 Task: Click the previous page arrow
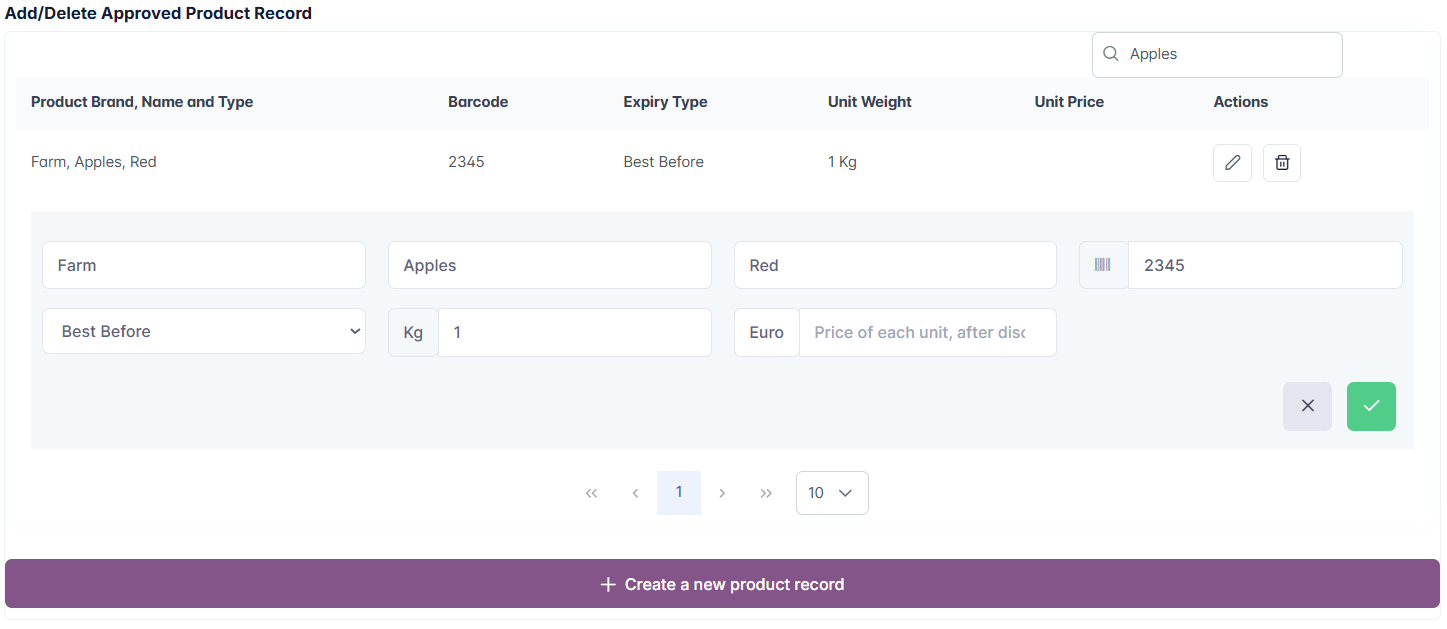pyautogui.click(x=635, y=493)
